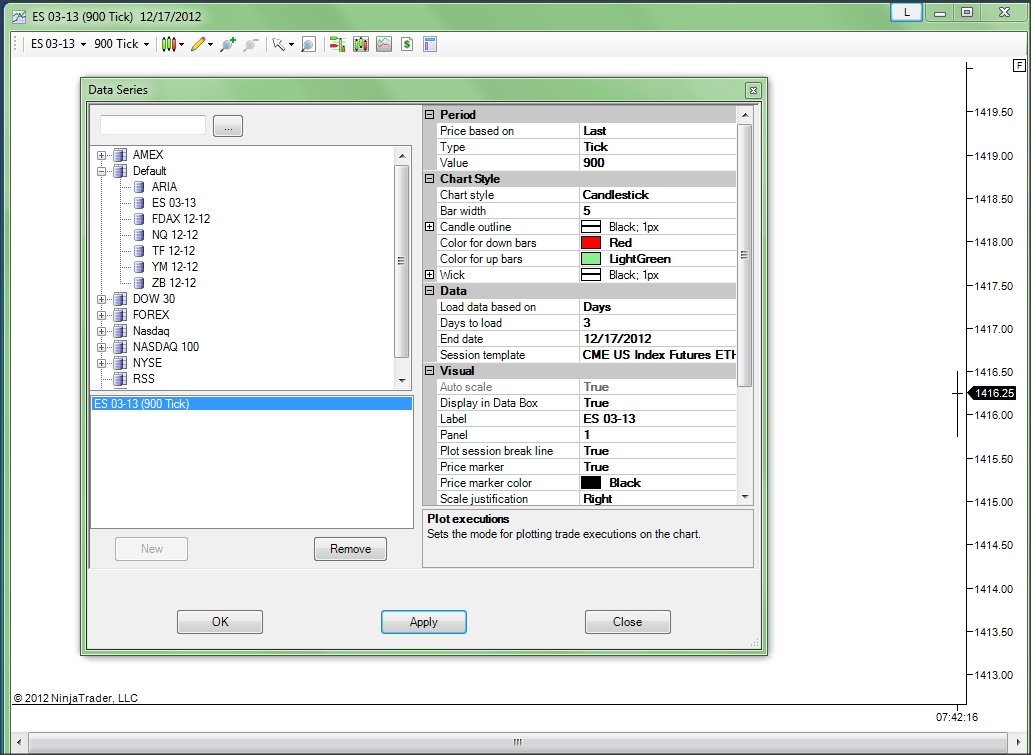Expand the NYSE instrument list
This screenshot has height=755, width=1031.
point(101,363)
